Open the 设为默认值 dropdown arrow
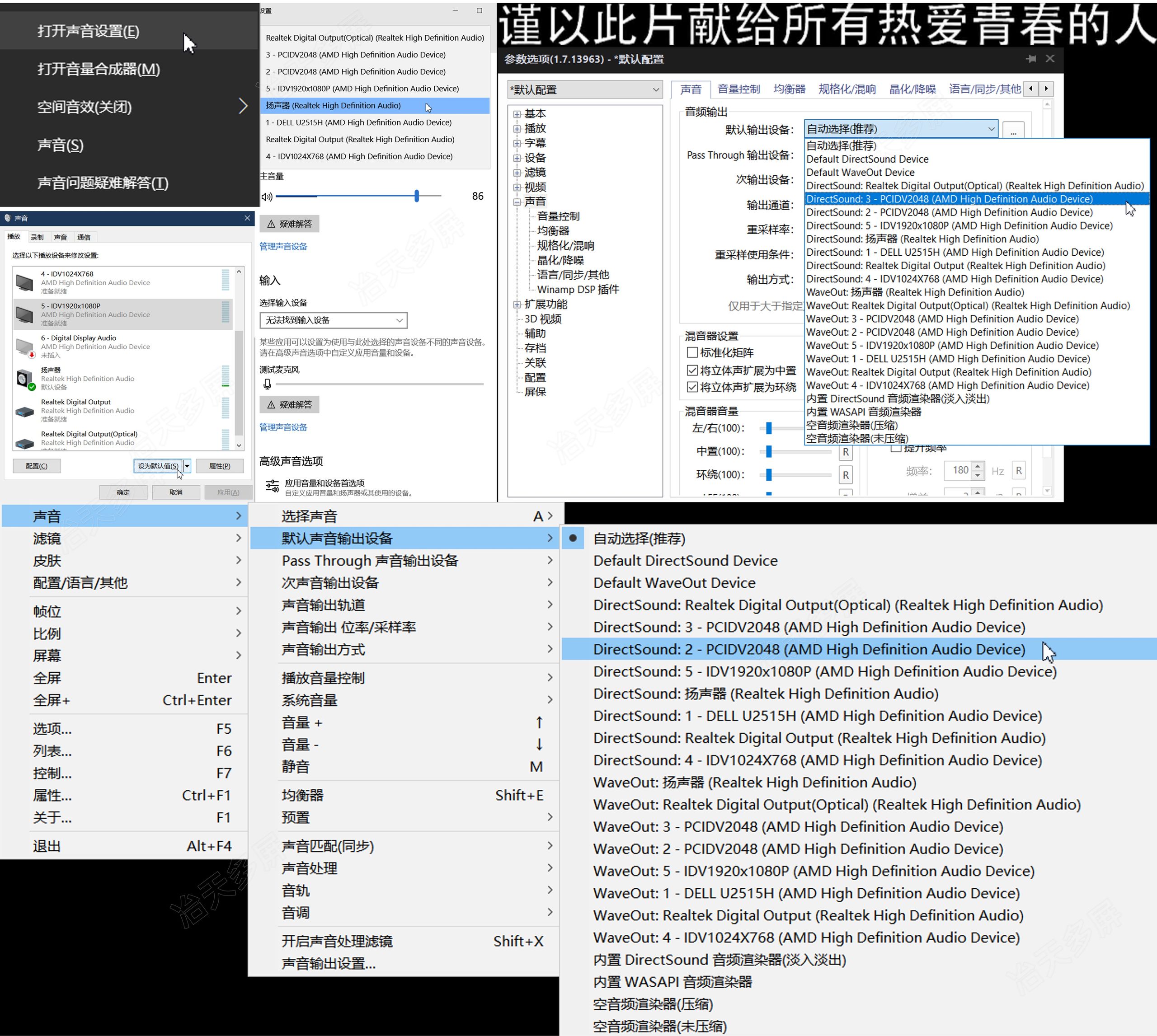Image resolution: width=1157 pixels, height=1036 pixels. [187, 466]
